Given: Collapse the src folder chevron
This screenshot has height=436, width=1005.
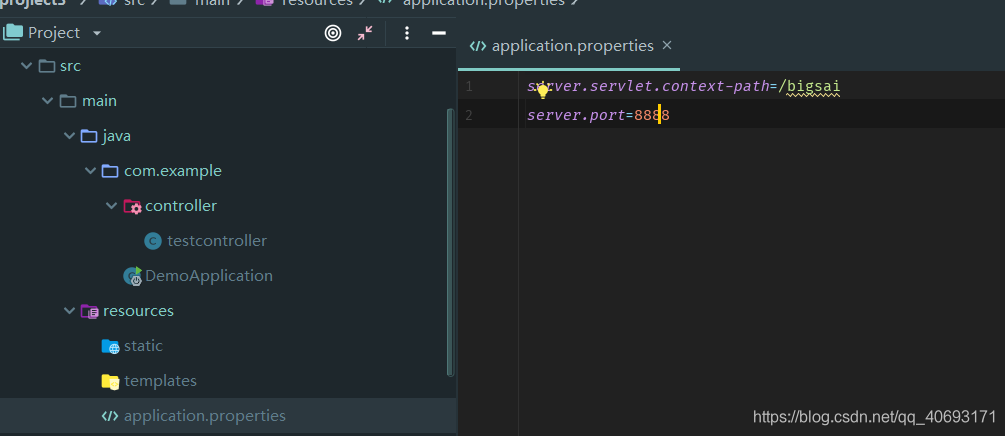Looking at the screenshot, I should click(26, 66).
